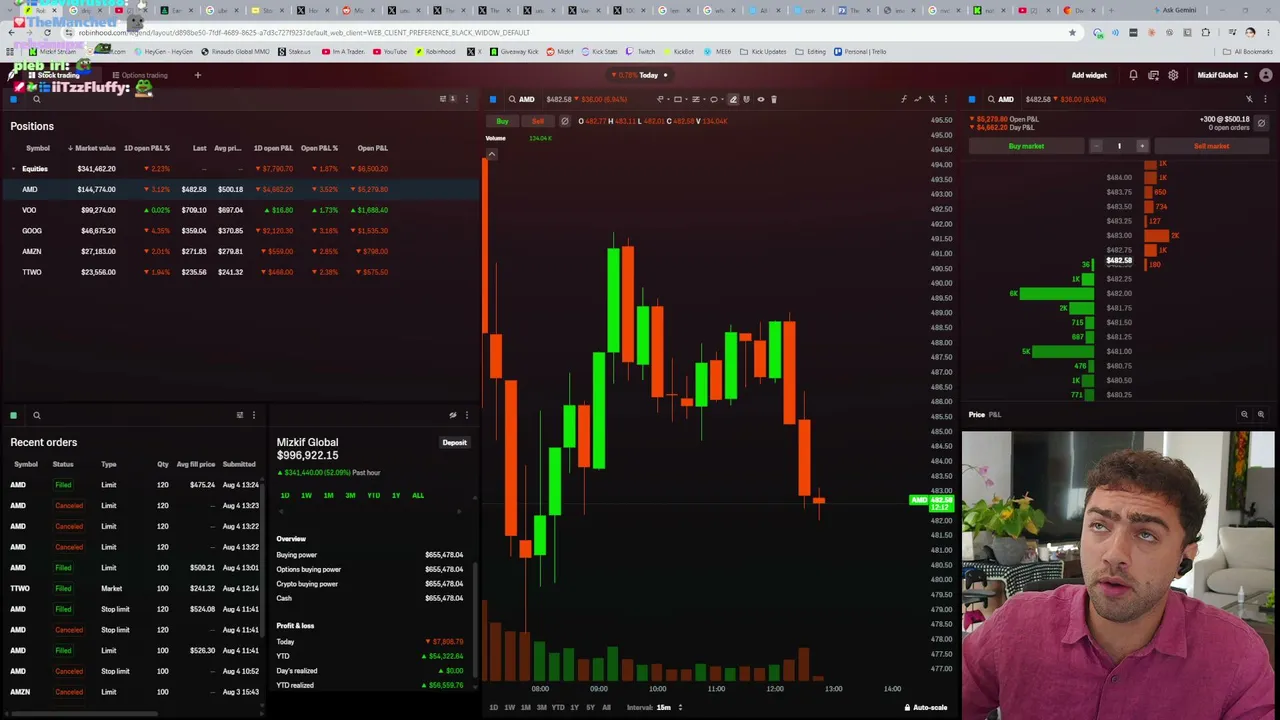This screenshot has height=720, width=1280.
Task: Open the Positions widget filter icon
Action: click(443, 99)
